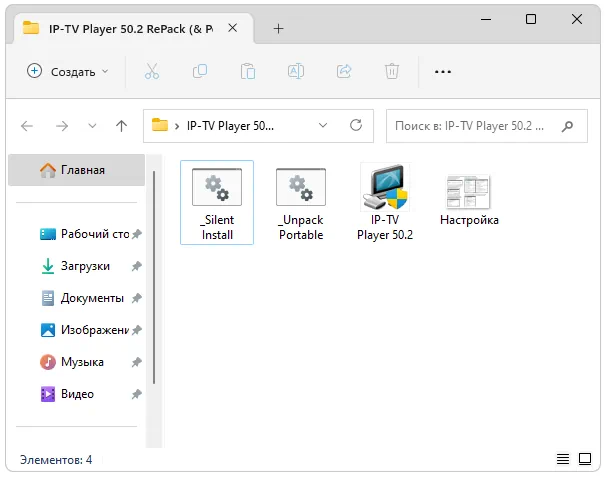Open Музыка folder in sidebar
The height and width of the screenshot is (479, 605).
[72, 362]
